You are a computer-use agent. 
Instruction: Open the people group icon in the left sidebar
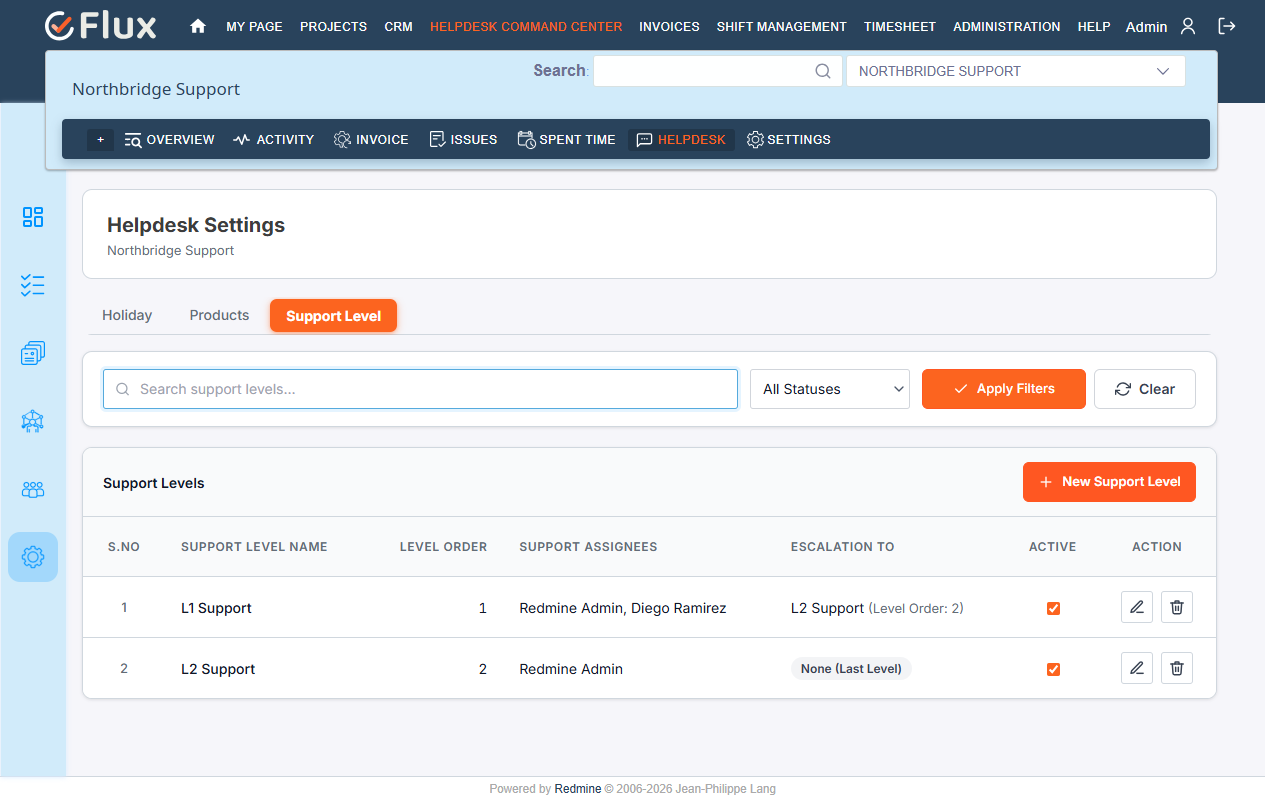point(33,489)
